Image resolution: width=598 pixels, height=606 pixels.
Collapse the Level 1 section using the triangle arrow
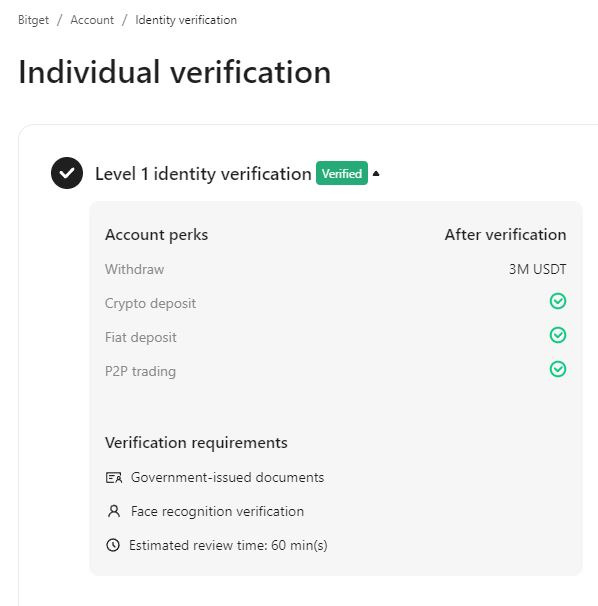376,174
